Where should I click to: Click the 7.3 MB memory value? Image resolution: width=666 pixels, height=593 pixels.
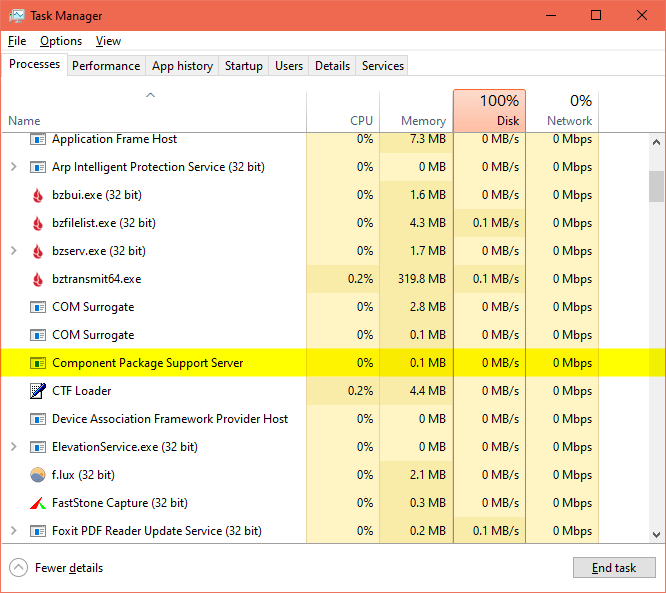pos(428,139)
